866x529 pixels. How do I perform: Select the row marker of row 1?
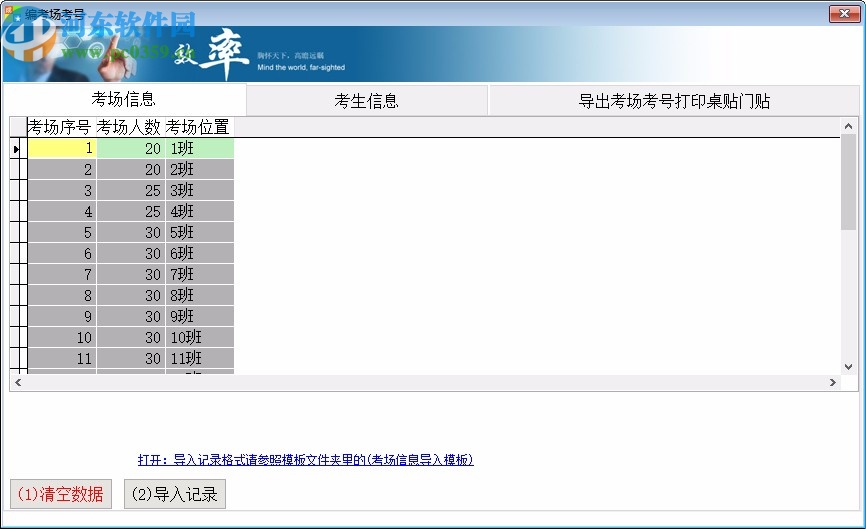[x=18, y=149]
